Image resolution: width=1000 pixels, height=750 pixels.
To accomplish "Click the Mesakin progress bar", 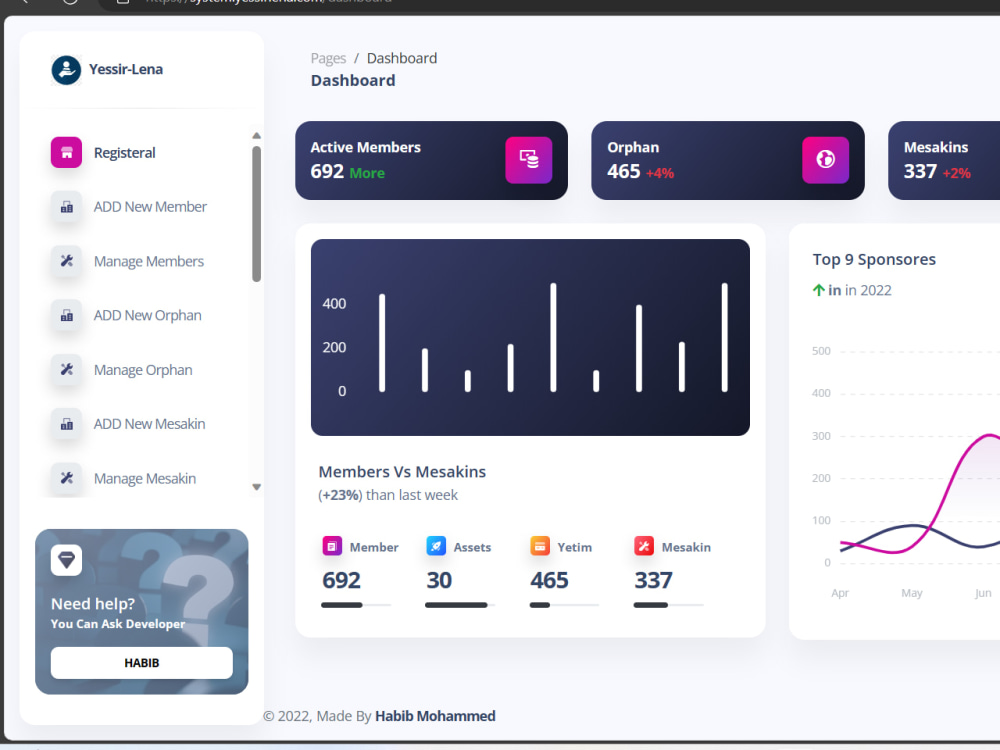I will (668, 605).
